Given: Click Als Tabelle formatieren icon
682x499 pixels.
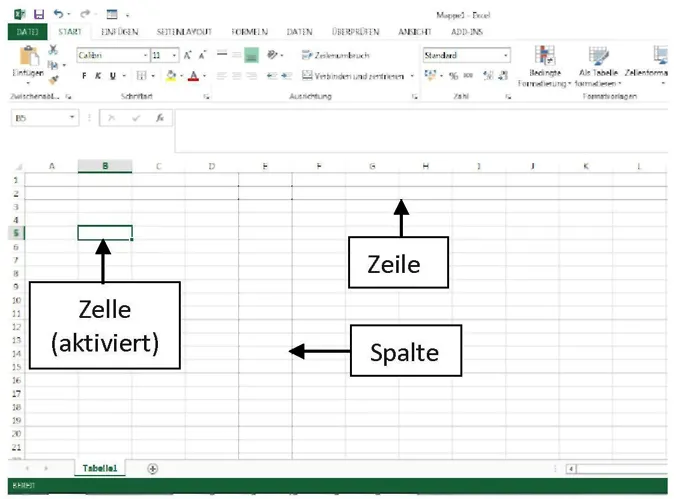Looking at the screenshot, I should coord(598,57).
